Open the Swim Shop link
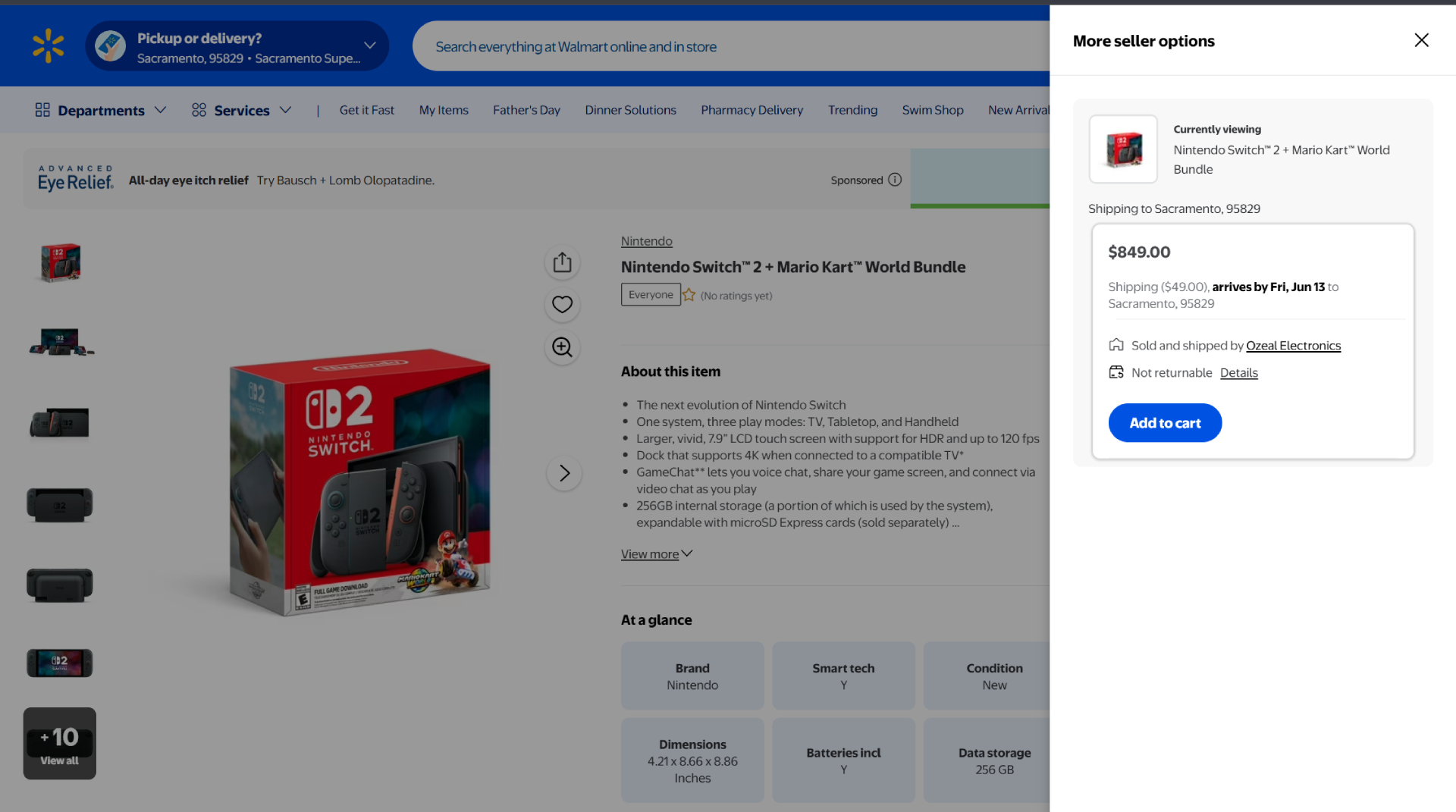 (933, 110)
